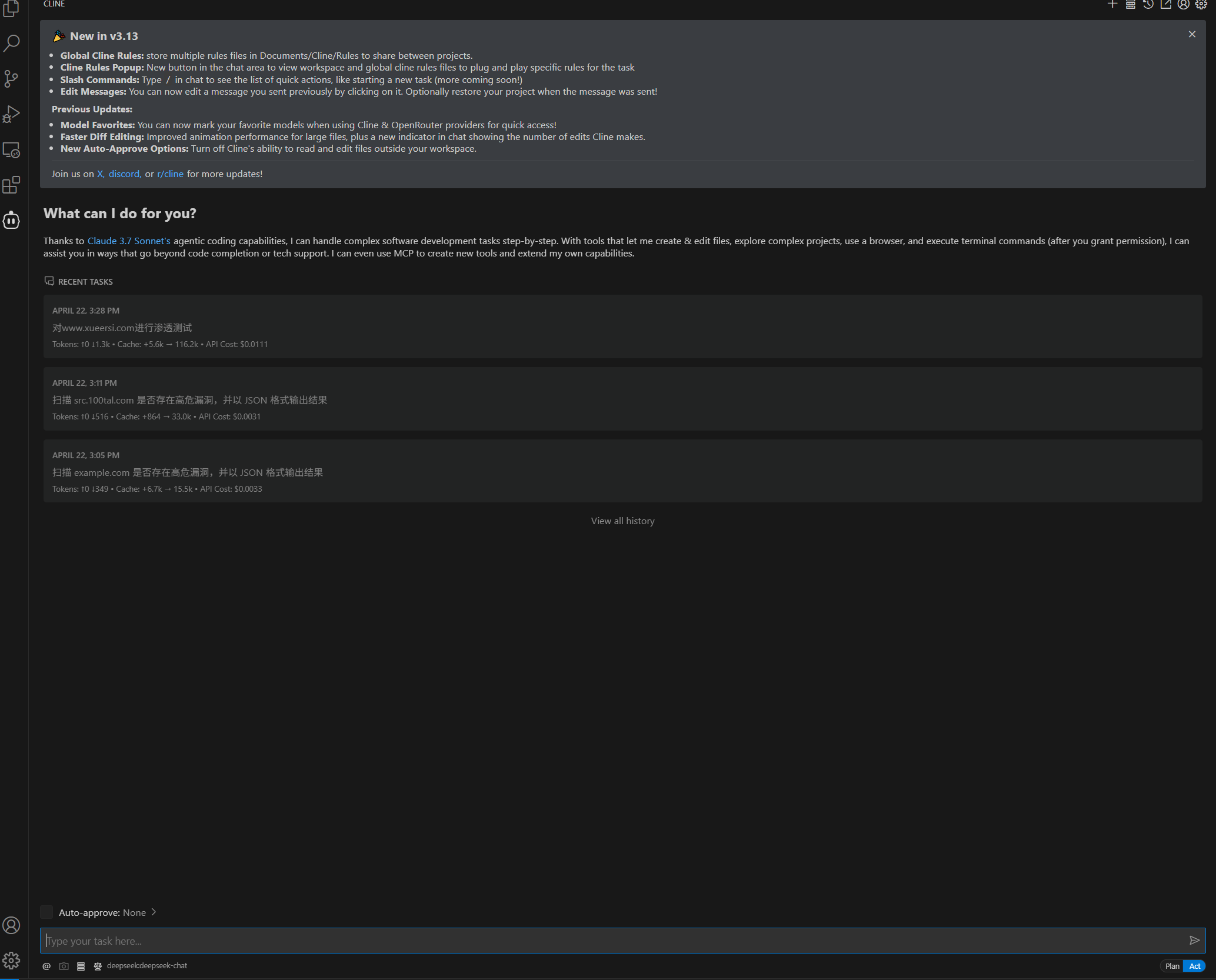Open the Cline robot sidebar icon
Image resolution: width=1216 pixels, height=980 pixels.
(x=11, y=221)
